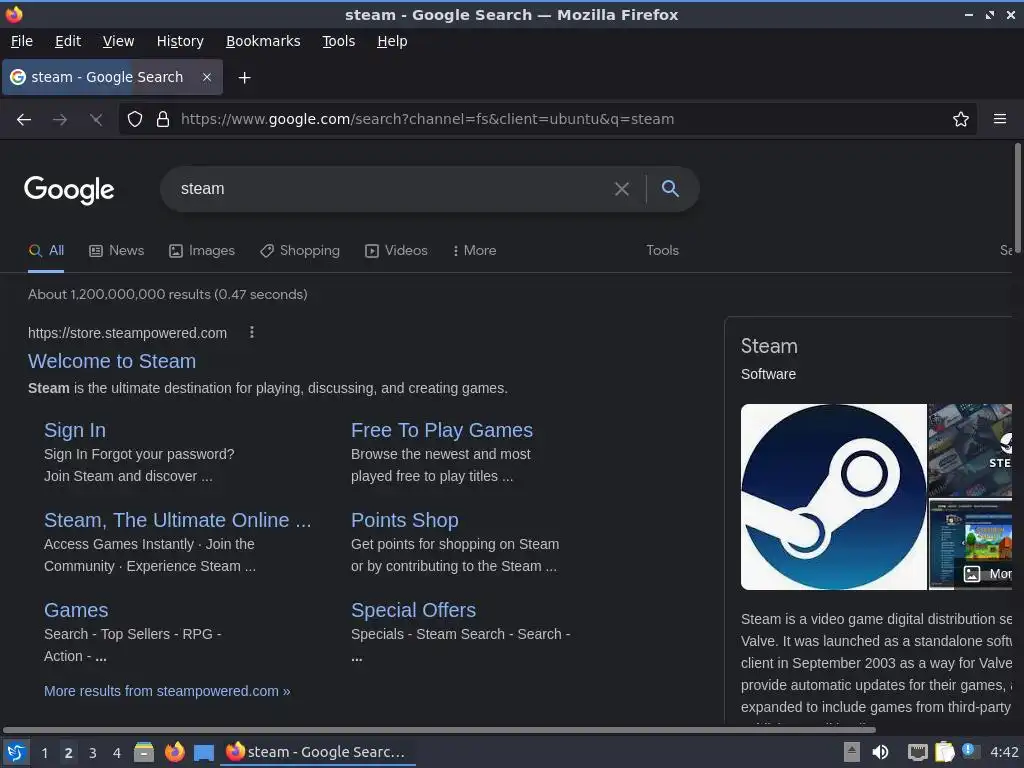Open the large Steam logo thumbnail
The width and height of the screenshot is (1024, 768).
coord(833,497)
